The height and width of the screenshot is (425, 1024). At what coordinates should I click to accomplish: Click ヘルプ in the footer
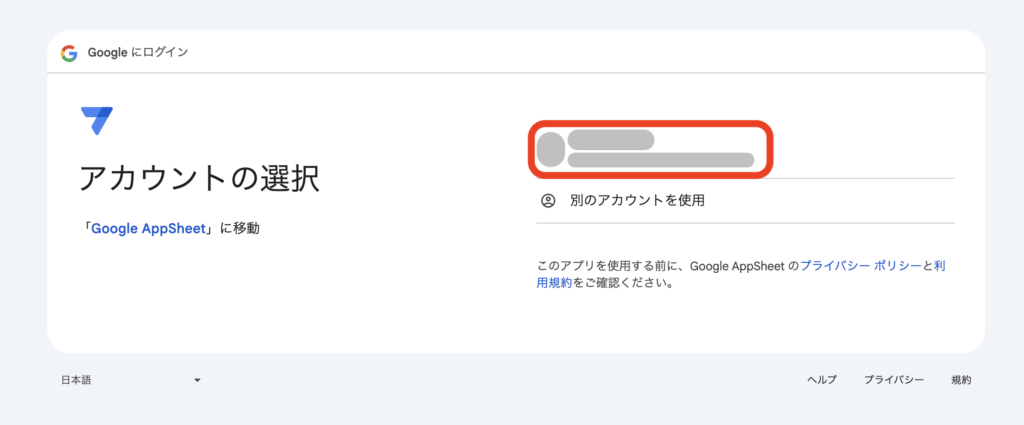822,380
